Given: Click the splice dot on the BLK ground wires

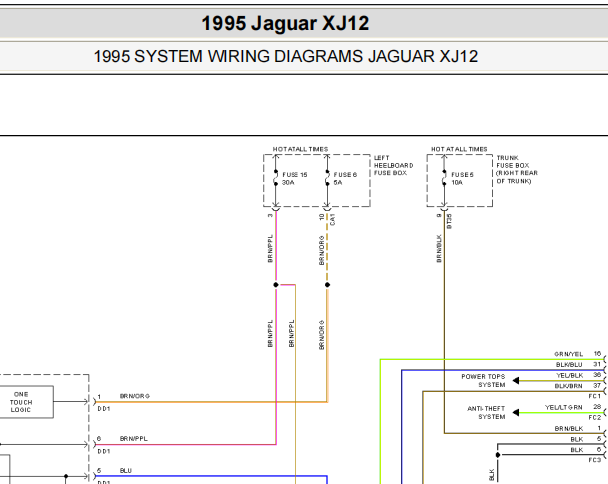Looking at the screenshot, I should pyautogui.click(x=497, y=455).
